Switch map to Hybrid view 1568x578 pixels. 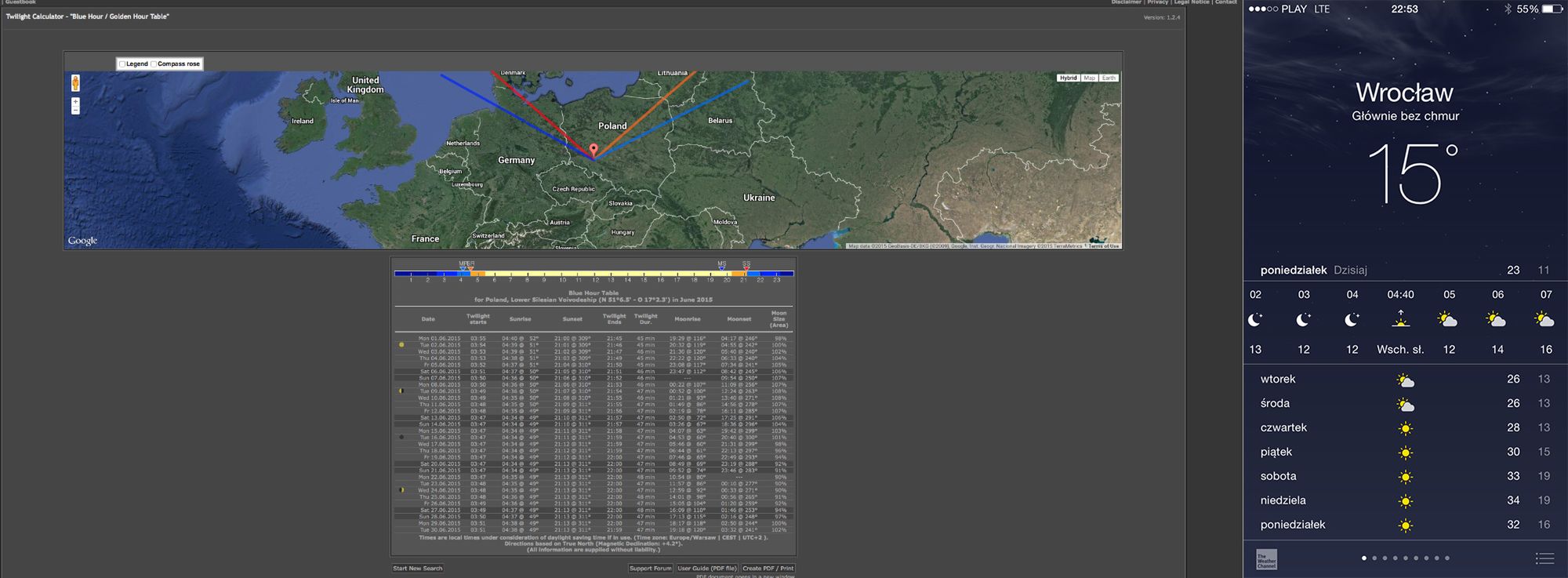tap(1069, 78)
